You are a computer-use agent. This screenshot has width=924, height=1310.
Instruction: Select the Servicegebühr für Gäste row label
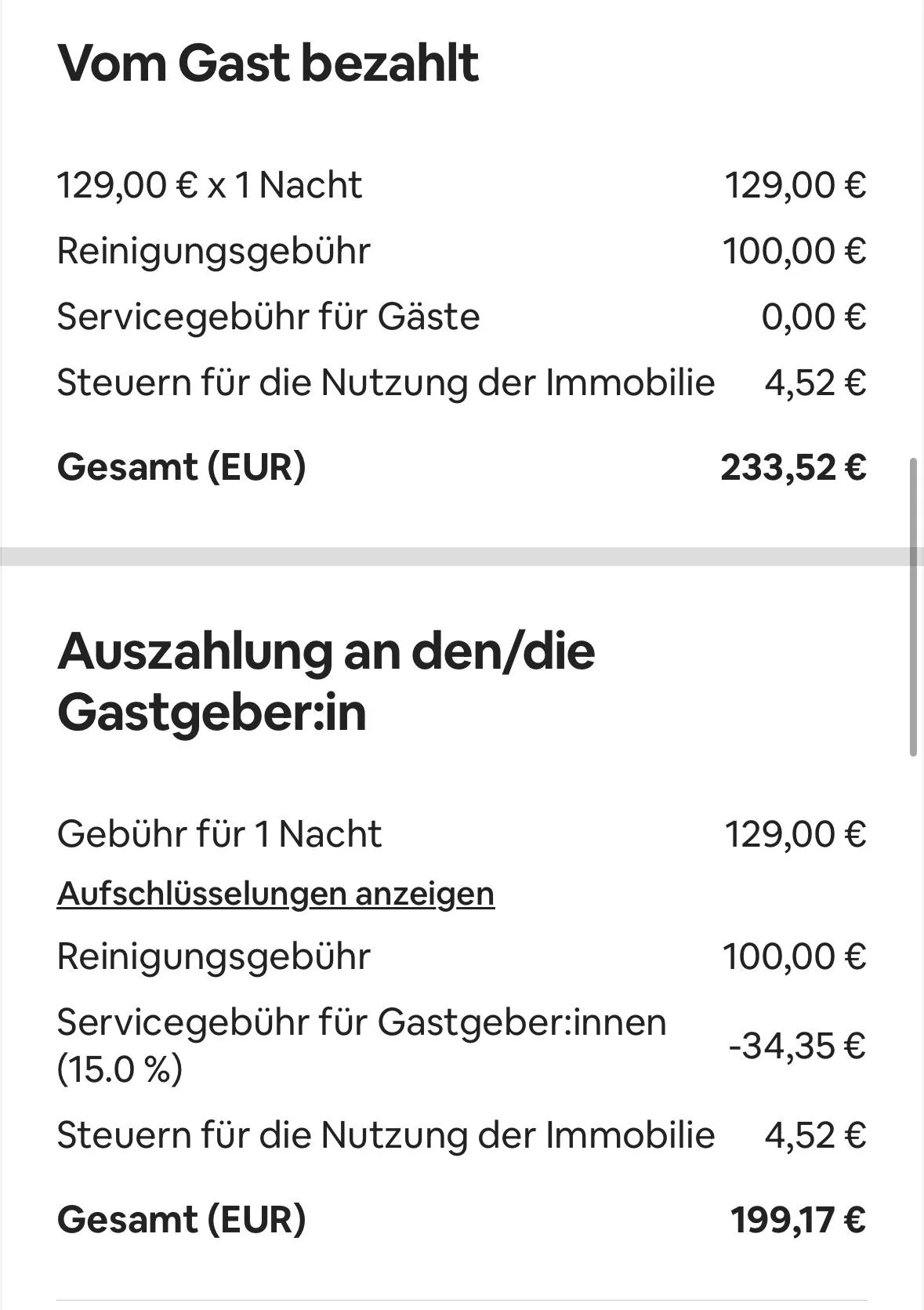click(268, 317)
